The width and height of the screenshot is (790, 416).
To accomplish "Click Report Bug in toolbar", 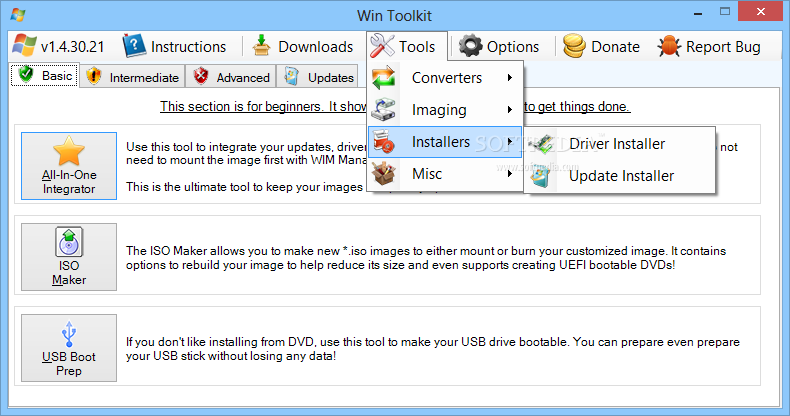I will click(709, 46).
